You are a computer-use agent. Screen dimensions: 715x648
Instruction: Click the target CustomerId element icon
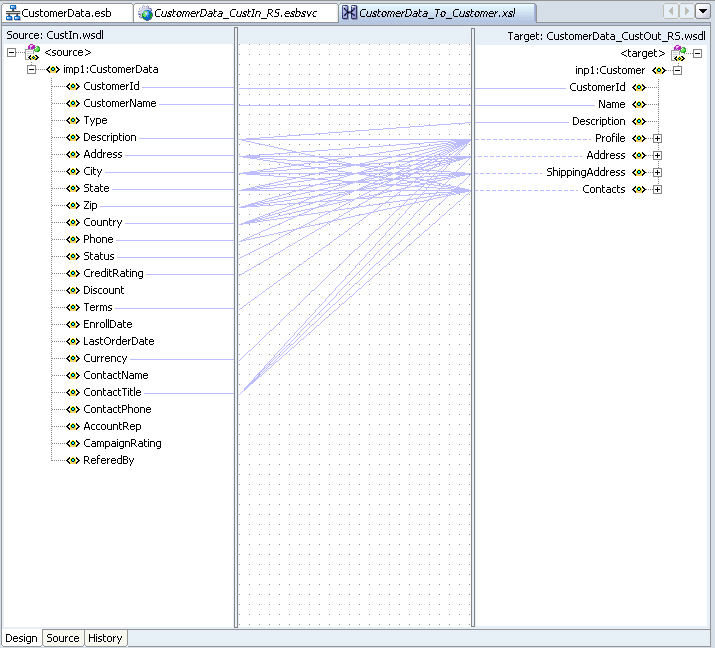[639, 88]
